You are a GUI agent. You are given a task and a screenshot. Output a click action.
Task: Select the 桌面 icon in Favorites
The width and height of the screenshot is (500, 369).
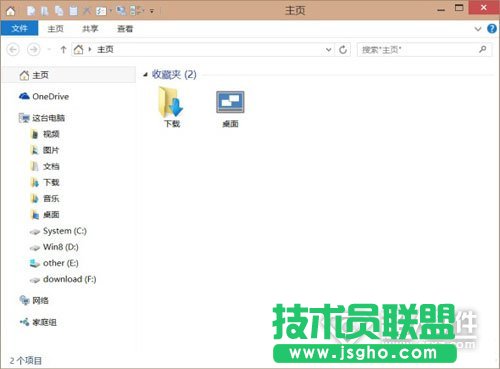point(230,102)
